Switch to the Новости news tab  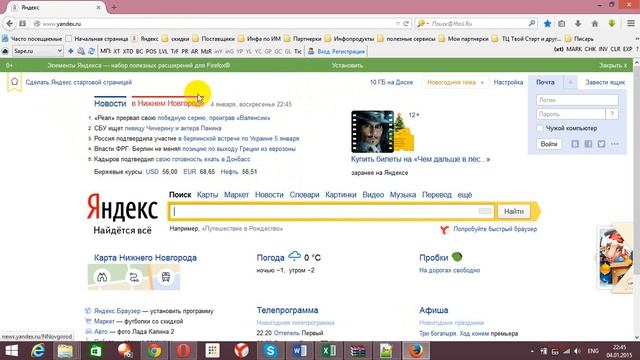click(x=110, y=103)
